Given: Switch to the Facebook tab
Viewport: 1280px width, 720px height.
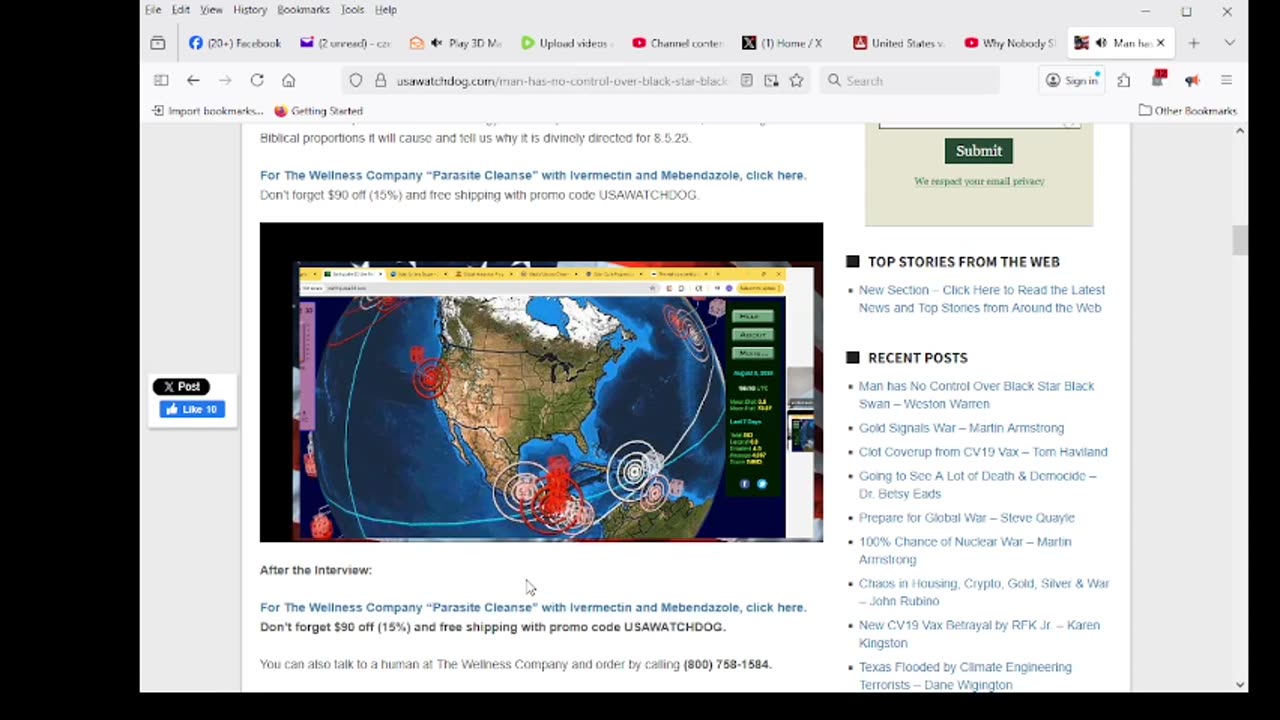Looking at the screenshot, I should point(236,43).
